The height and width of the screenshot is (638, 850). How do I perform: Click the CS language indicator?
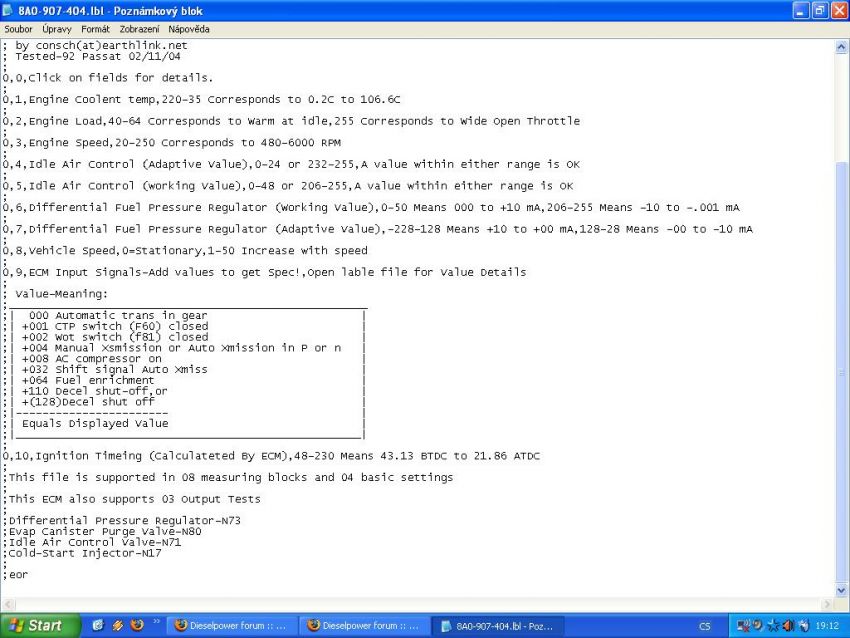tap(705, 626)
